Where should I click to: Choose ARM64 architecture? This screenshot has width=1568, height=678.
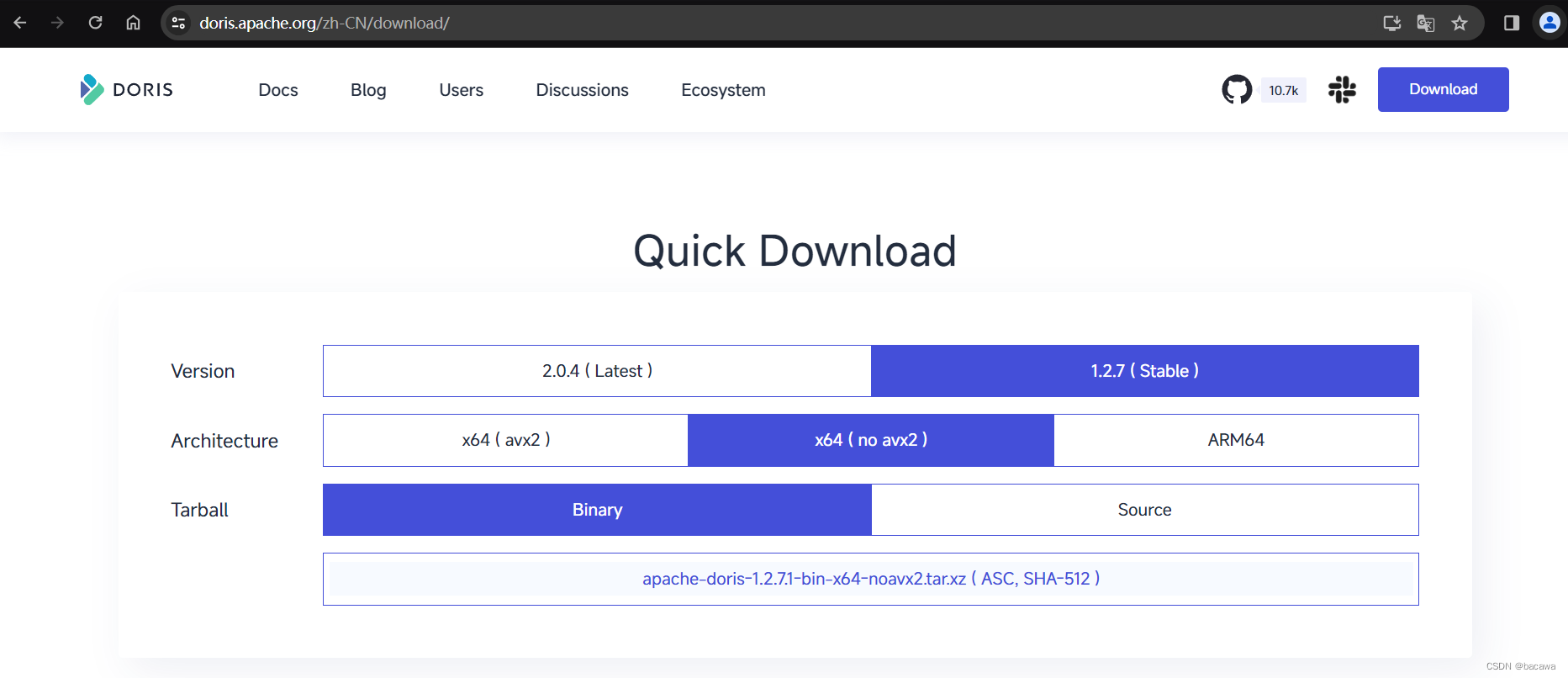[1236, 440]
